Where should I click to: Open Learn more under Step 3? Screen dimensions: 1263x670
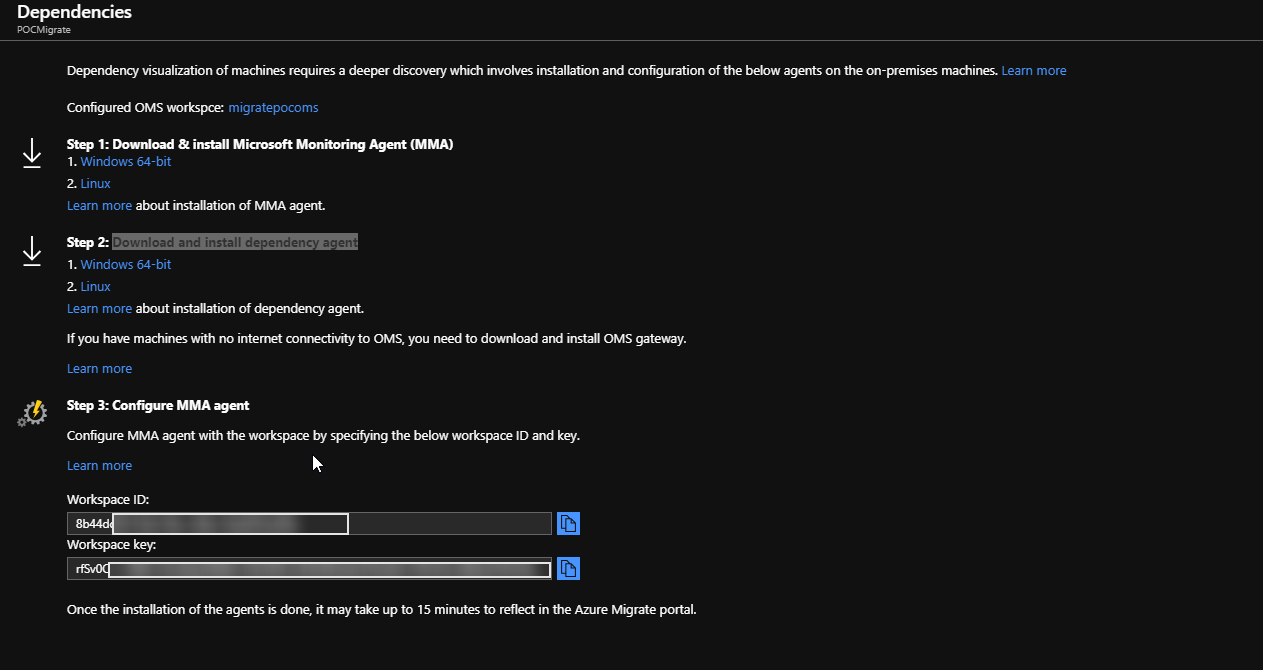click(99, 465)
